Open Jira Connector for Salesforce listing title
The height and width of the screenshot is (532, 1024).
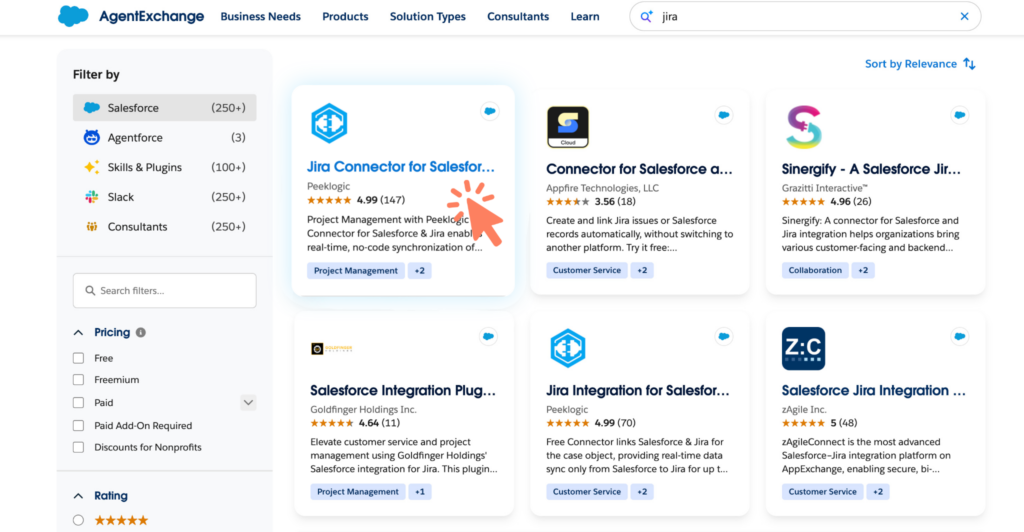pos(401,166)
